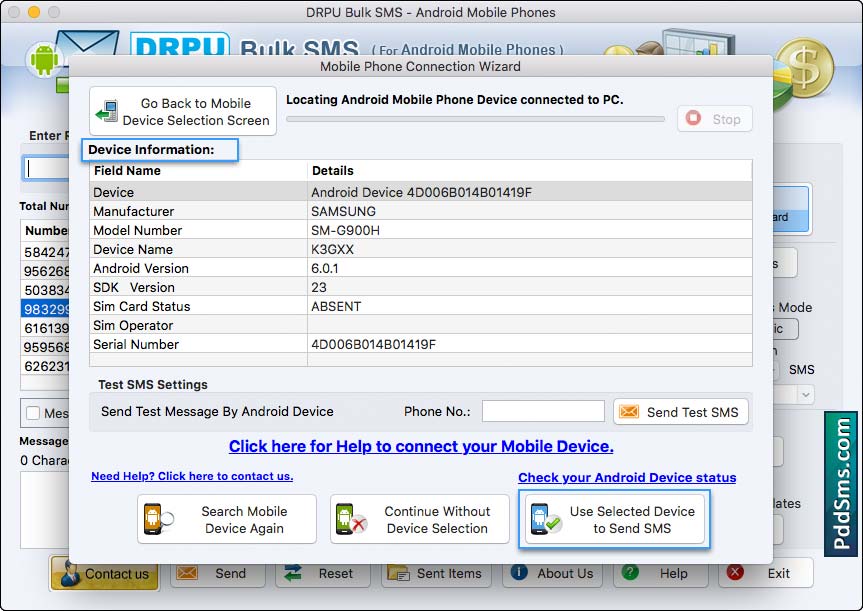Select the Android Version row
The width and height of the screenshot is (863, 611).
421,268
